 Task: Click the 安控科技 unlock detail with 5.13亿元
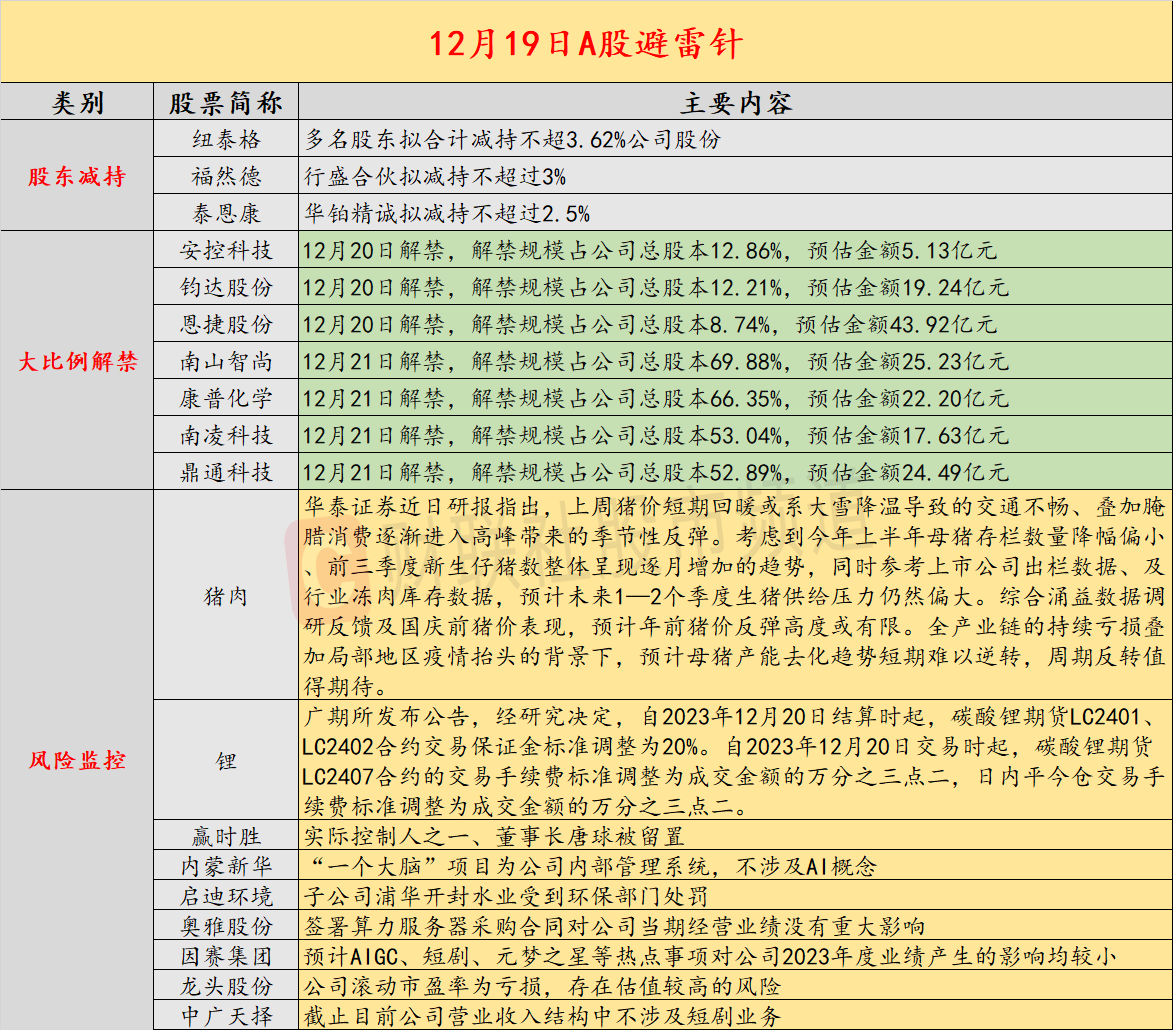click(x=649, y=251)
